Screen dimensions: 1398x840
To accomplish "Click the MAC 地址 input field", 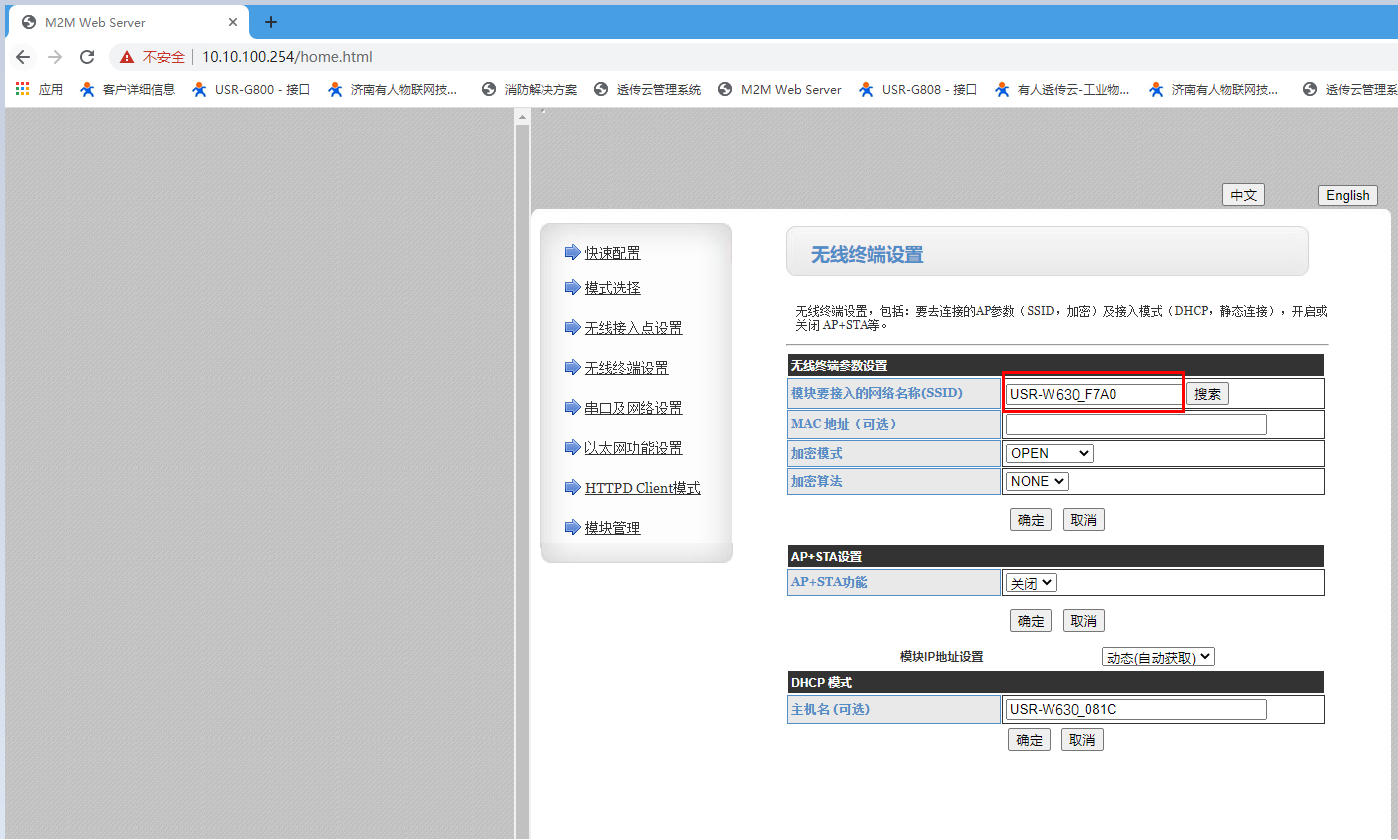I will pos(1135,425).
